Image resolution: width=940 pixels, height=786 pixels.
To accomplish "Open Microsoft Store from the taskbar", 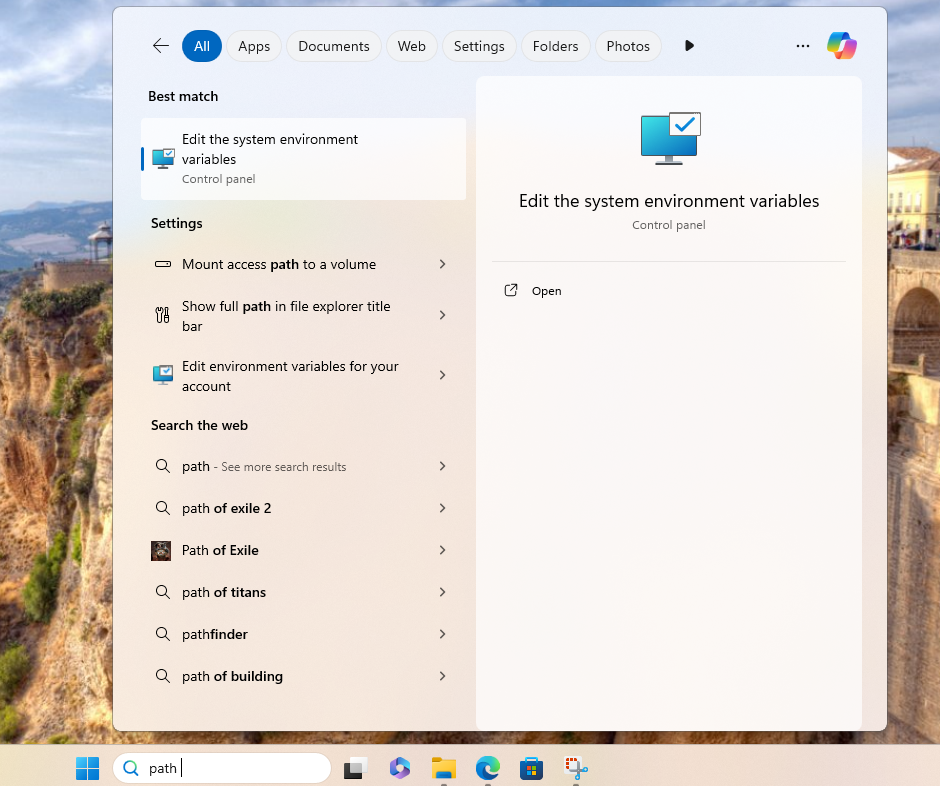I will click(531, 768).
